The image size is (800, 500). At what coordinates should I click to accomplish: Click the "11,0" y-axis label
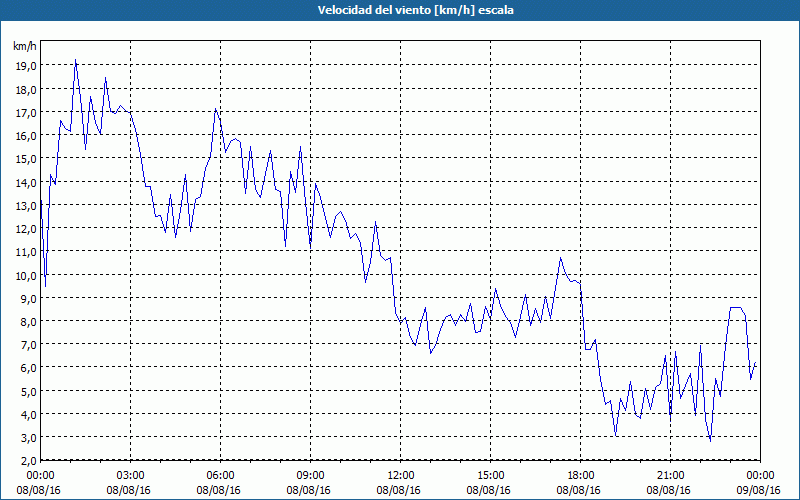(26, 252)
